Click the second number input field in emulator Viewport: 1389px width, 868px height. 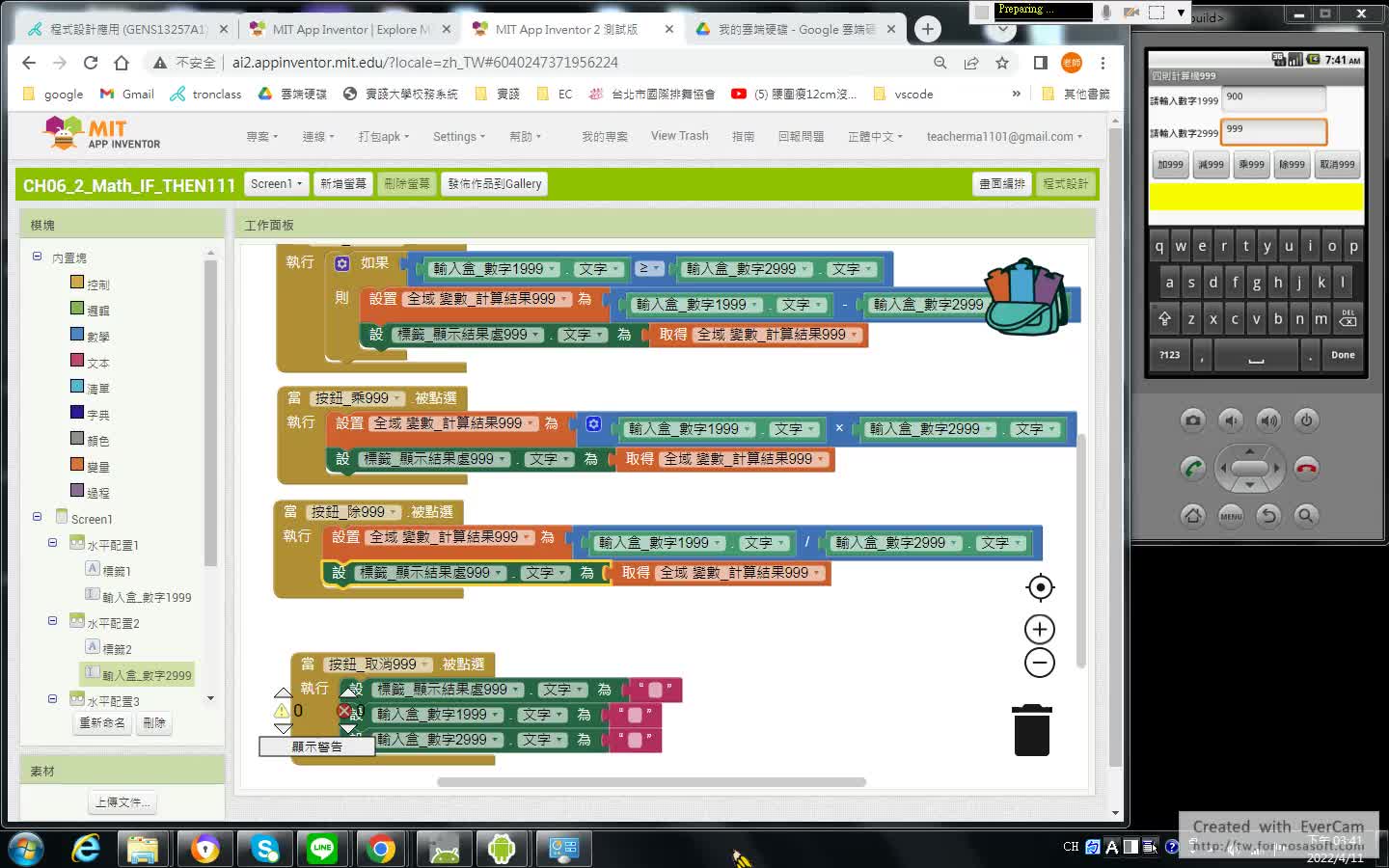(1273, 130)
